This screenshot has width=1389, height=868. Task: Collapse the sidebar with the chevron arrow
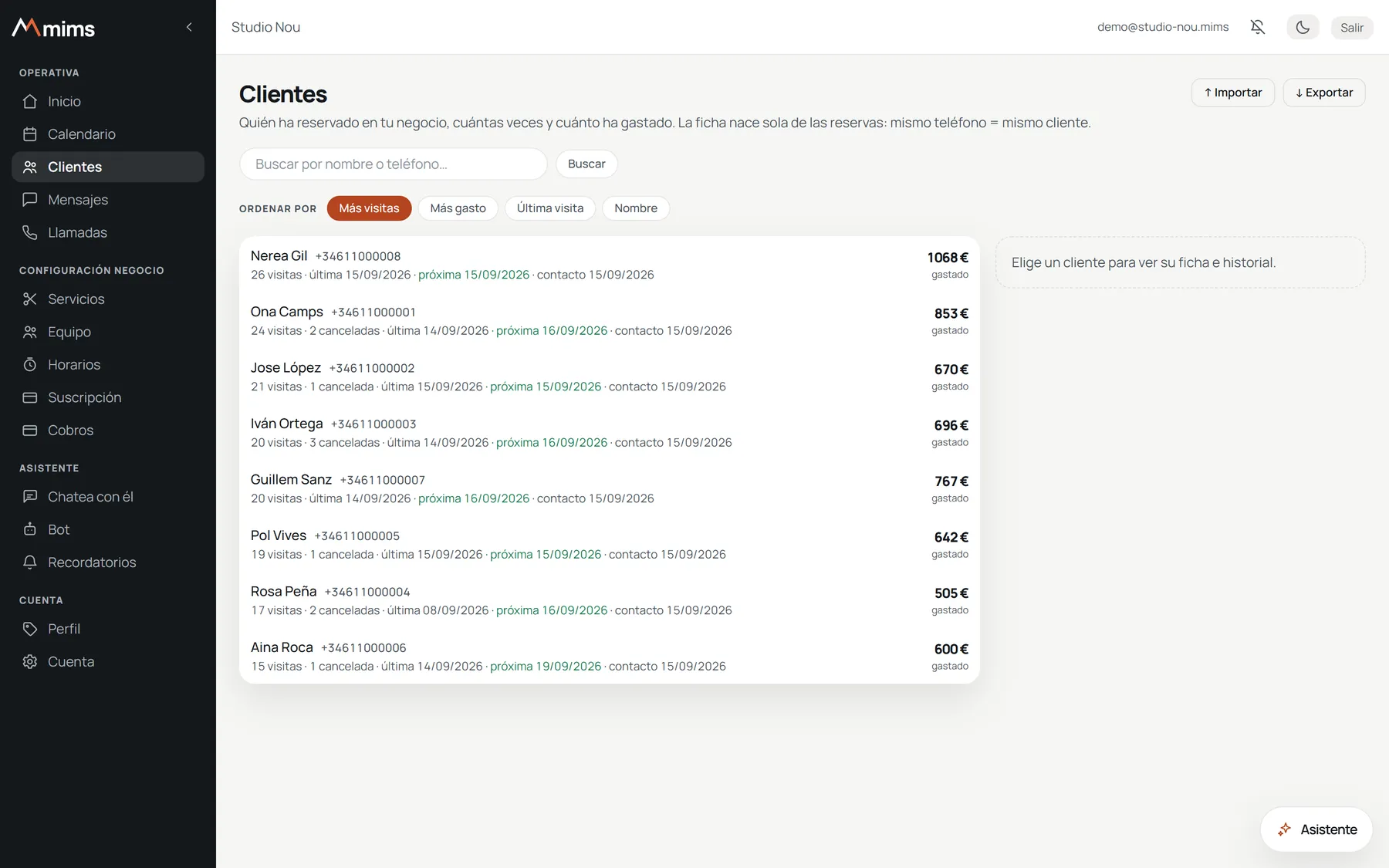pos(189,27)
